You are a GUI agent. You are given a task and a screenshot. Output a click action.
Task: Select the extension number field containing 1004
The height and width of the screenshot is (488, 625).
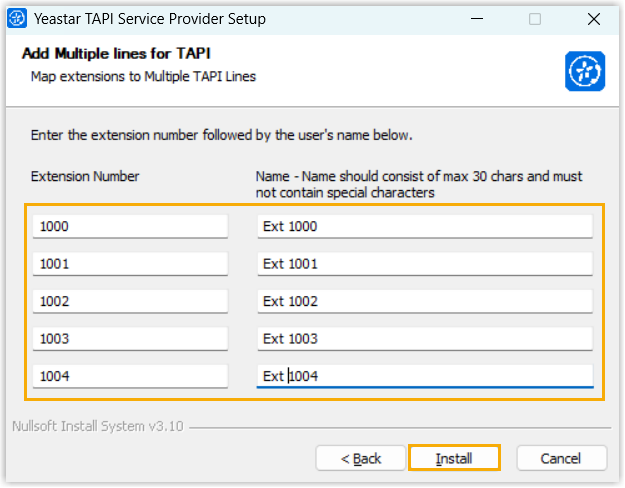pyautogui.click(x=130, y=376)
